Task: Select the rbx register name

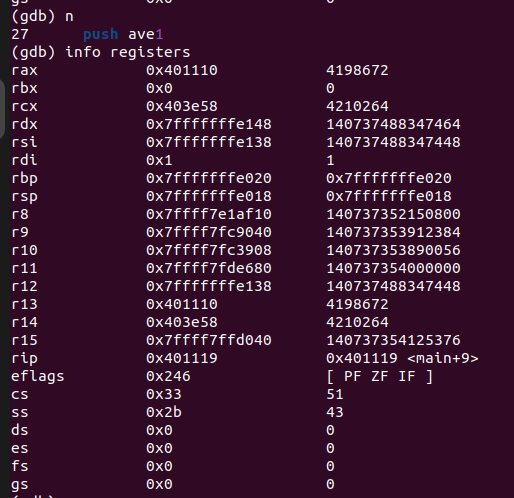Action: pyautogui.click(x=24, y=88)
